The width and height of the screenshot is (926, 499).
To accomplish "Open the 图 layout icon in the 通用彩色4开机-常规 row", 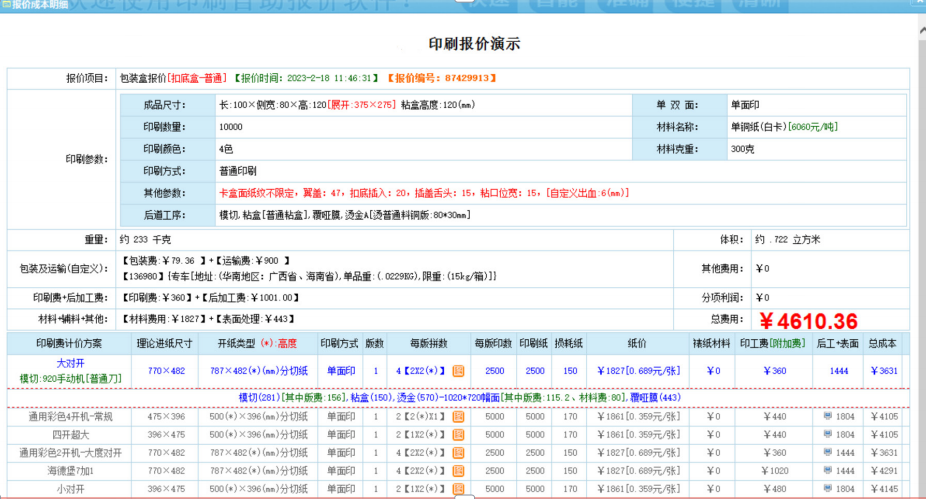I will click(x=458, y=417).
